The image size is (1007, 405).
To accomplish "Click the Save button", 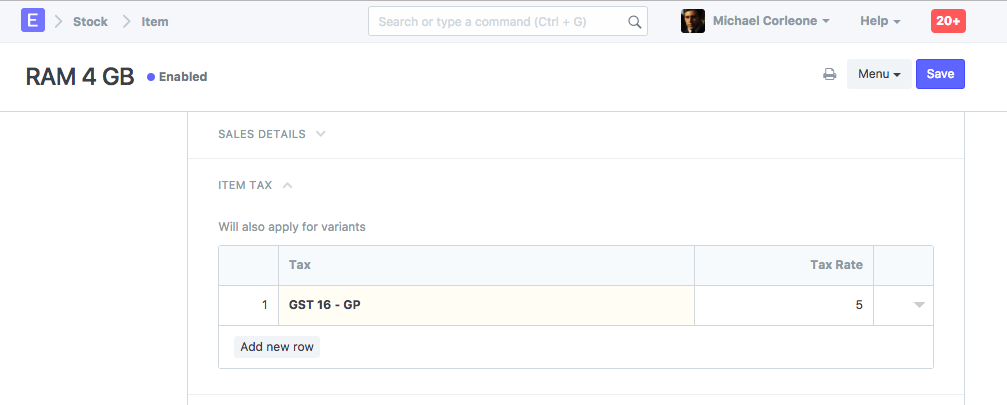I will tap(940, 74).
